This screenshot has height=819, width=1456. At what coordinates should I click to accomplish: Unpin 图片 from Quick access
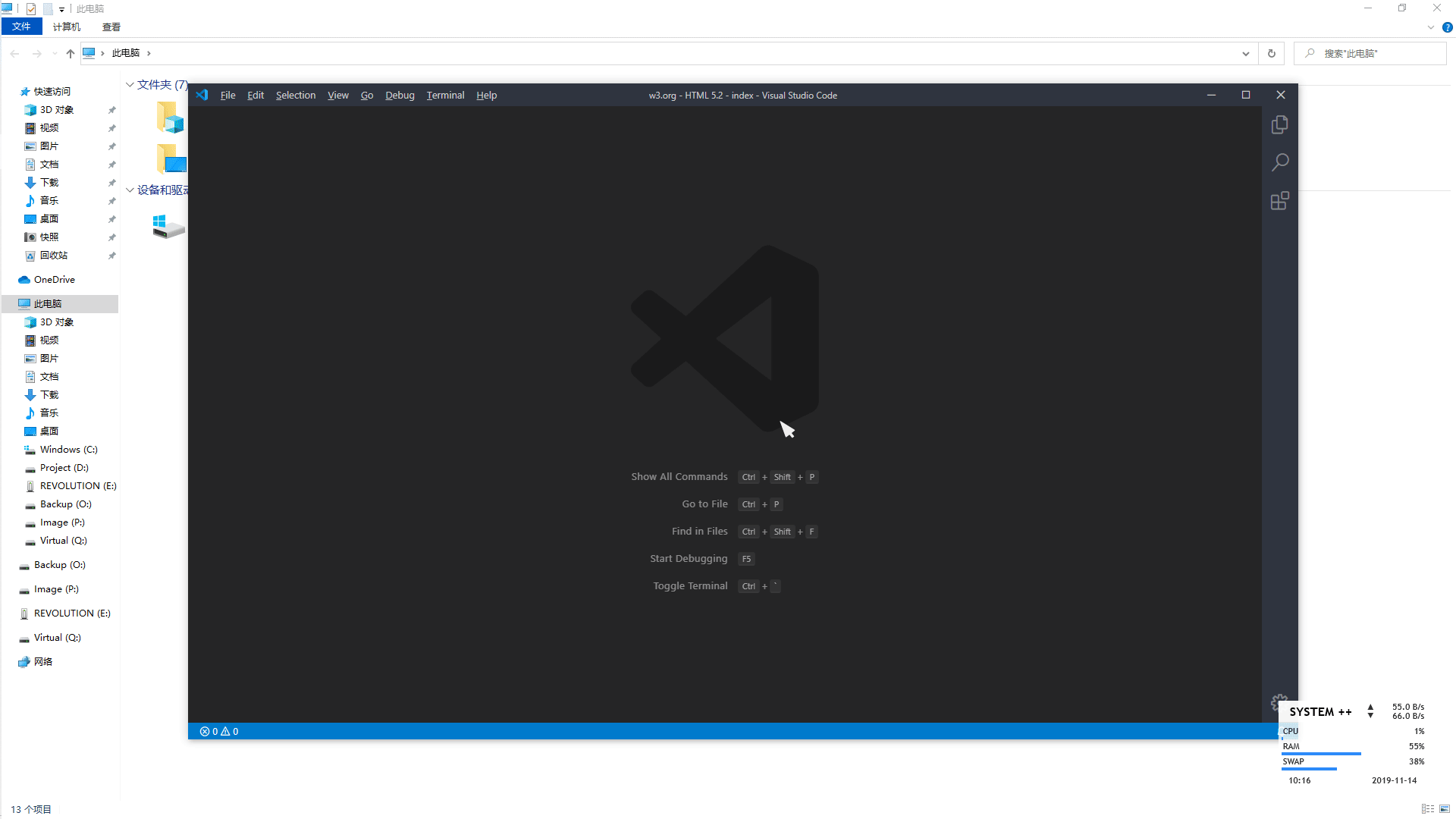(111, 146)
